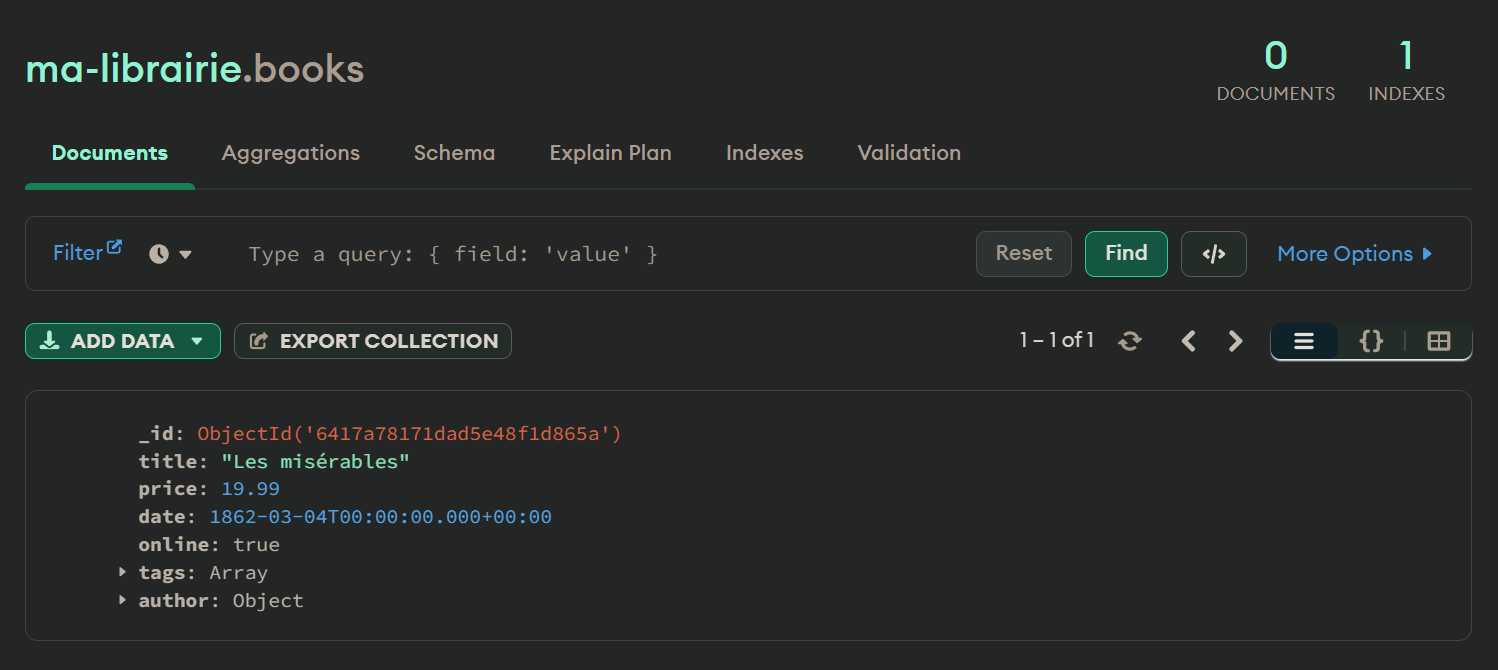The height and width of the screenshot is (670, 1498).
Task: Open the Aggregations tab
Action: coord(290,153)
